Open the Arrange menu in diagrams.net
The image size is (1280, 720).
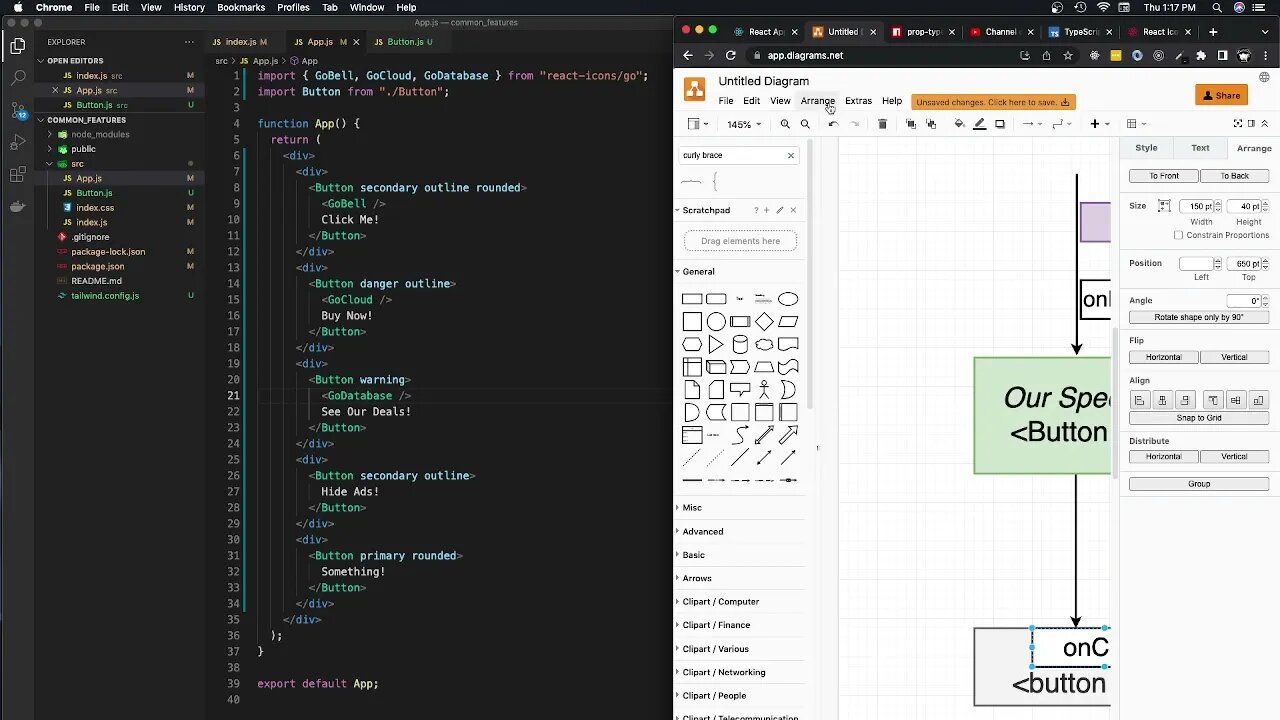pos(817,101)
